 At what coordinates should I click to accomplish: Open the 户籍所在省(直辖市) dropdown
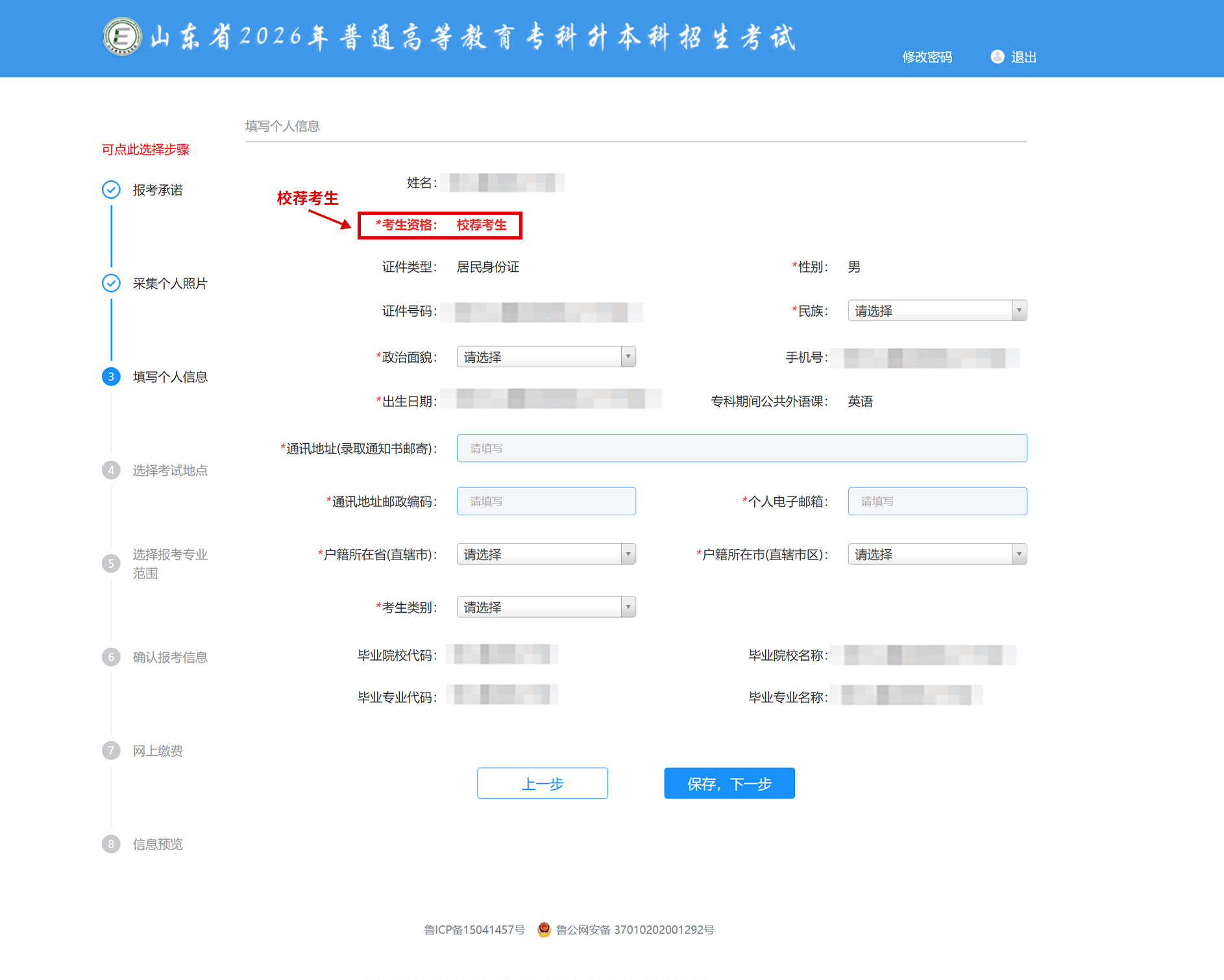(x=546, y=554)
